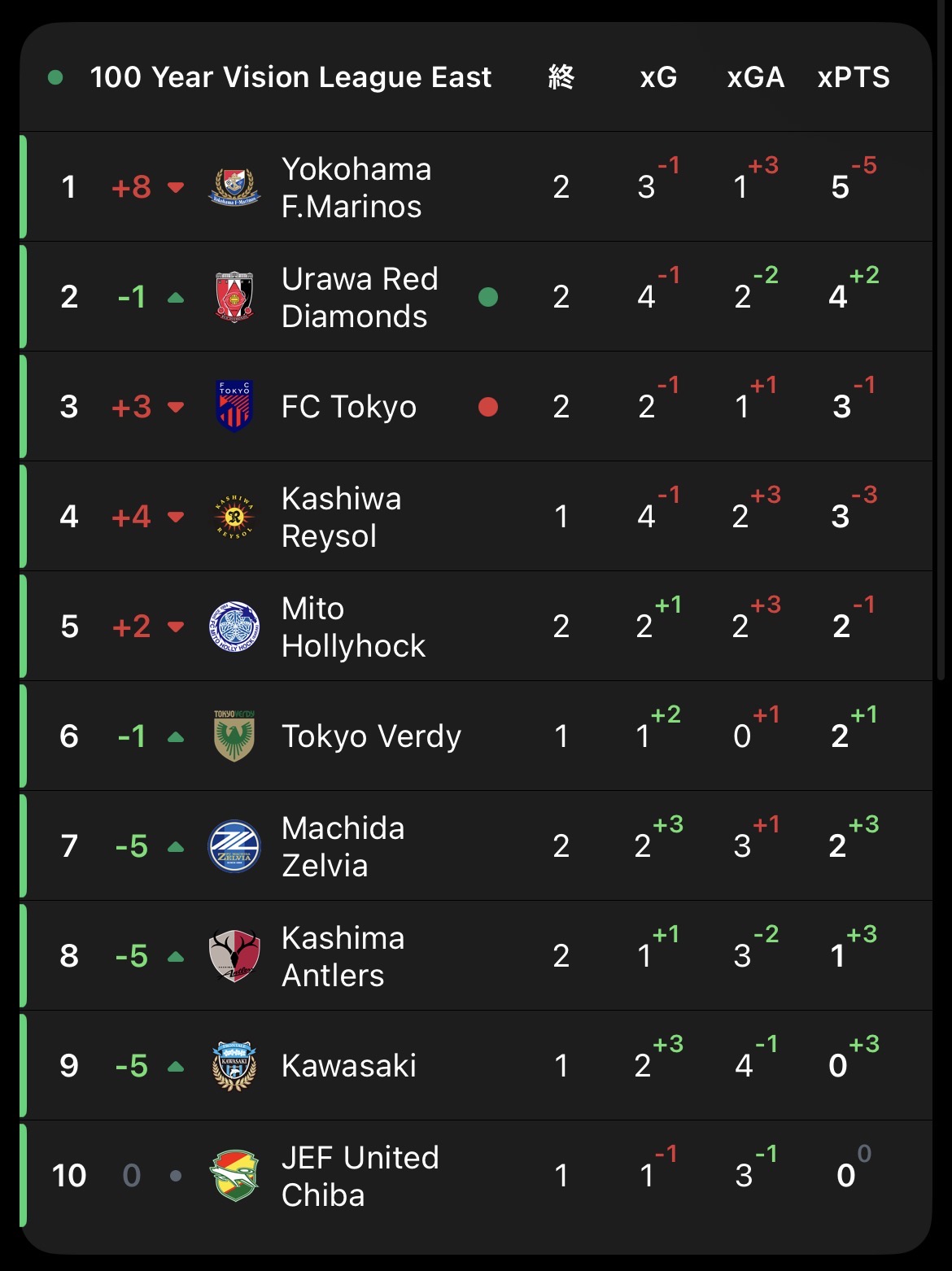Tap the red status dot beside FC Tokyo

pos(488,406)
